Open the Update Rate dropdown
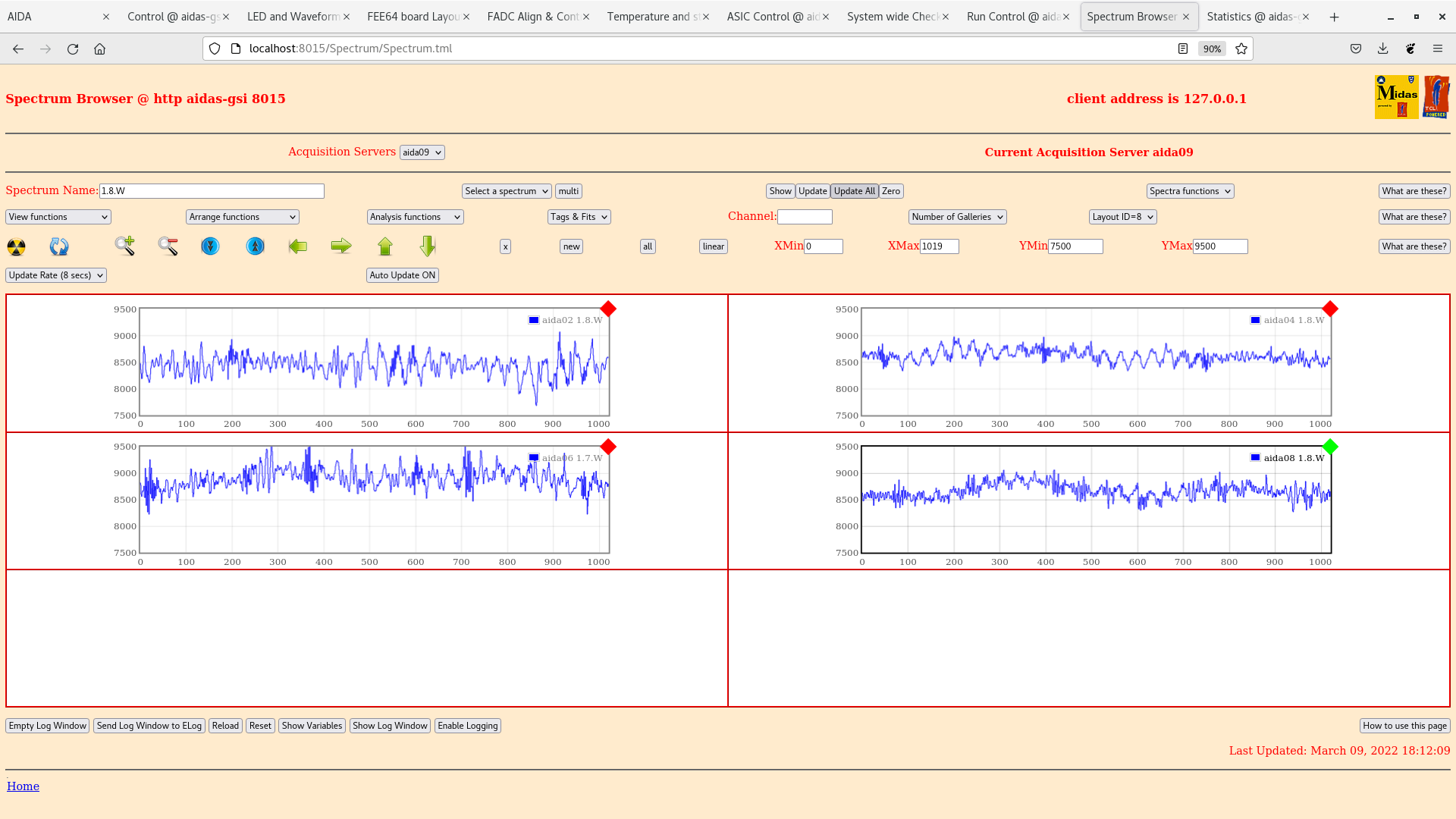Viewport: 1456px width, 819px height. 56,275
